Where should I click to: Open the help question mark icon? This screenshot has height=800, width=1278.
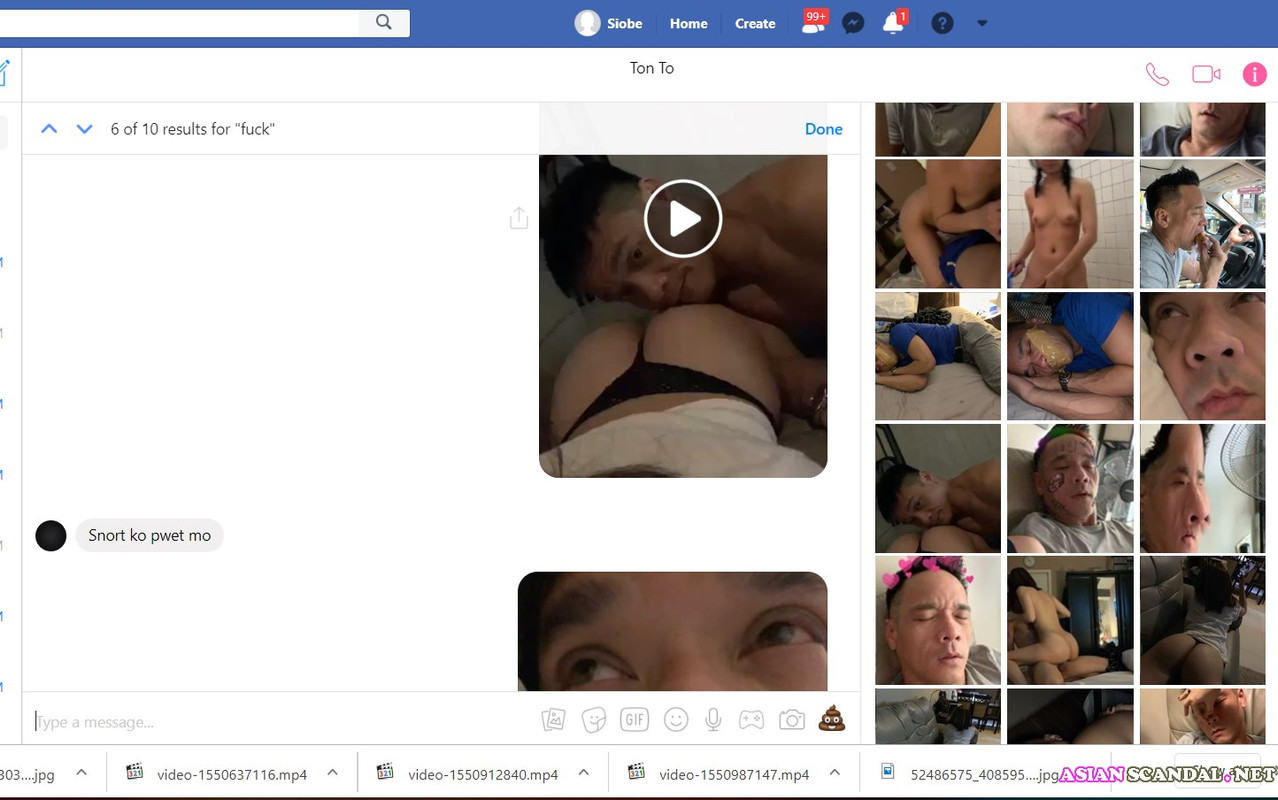[942, 23]
